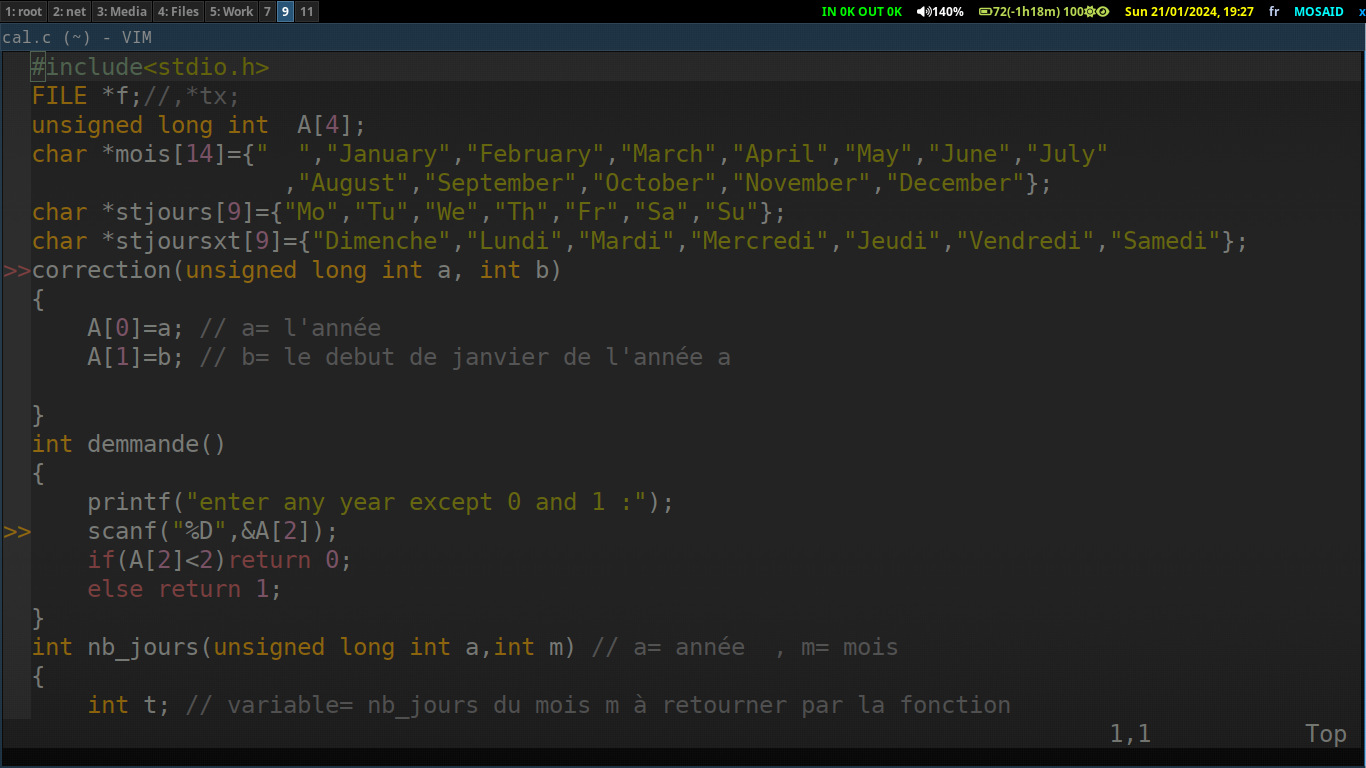Viewport: 1366px width, 768px height.
Task: Select the 5: Work workspace tag
Action: tap(231, 12)
